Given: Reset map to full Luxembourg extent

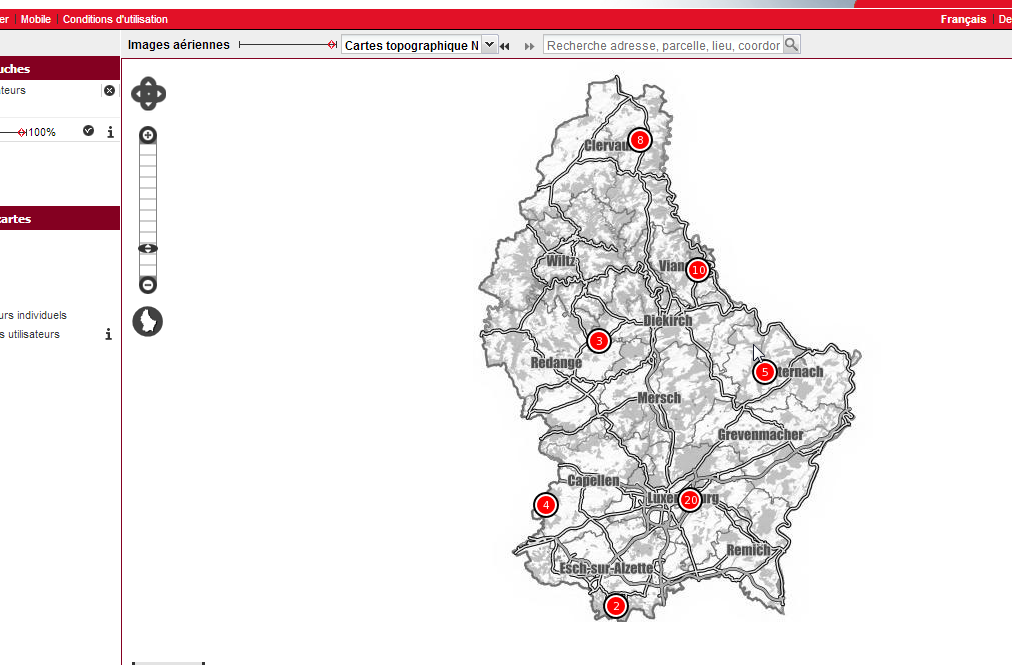Looking at the screenshot, I should [x=148, y=322].
